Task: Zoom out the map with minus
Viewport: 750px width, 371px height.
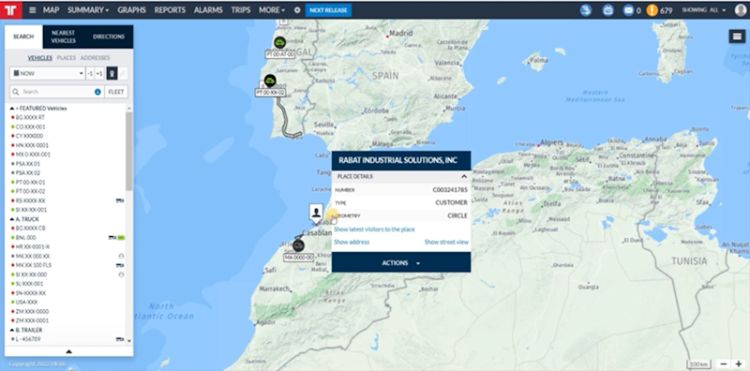Action: [724, 364]
